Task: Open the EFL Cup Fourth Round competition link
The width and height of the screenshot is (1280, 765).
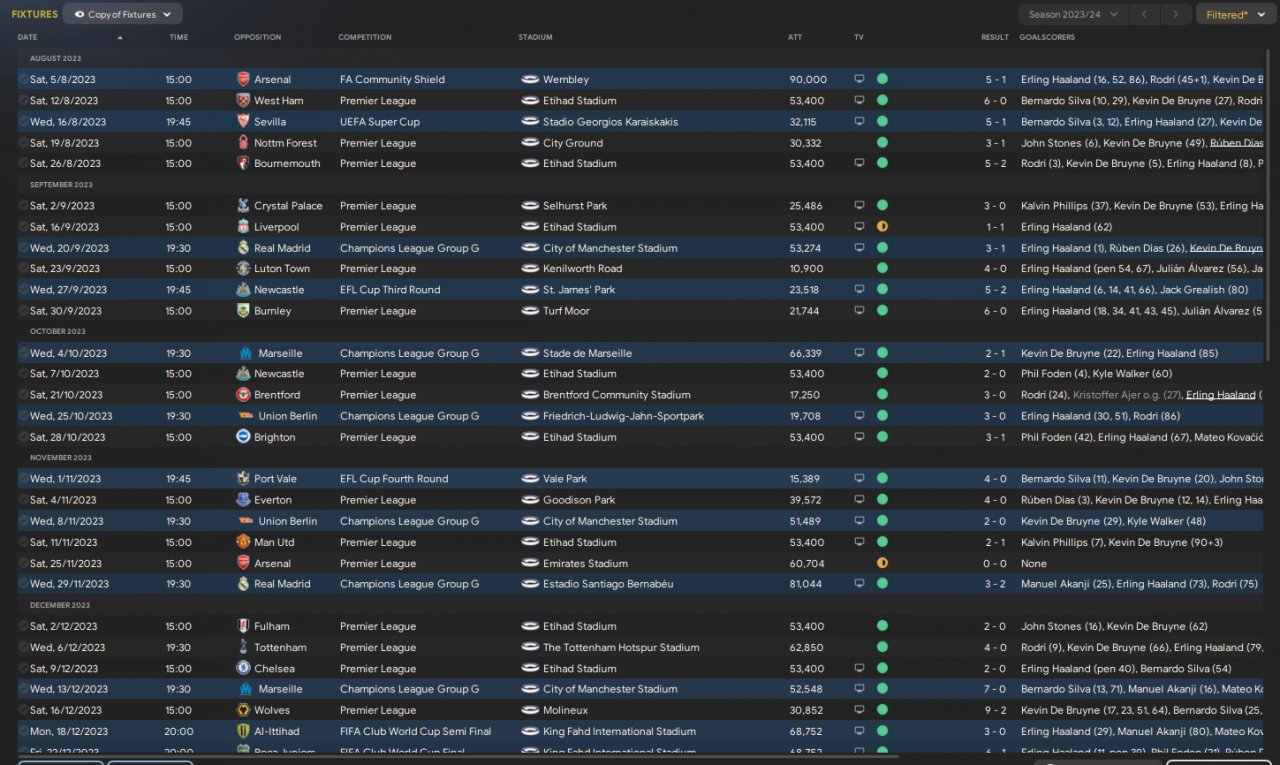Action: 394,479
